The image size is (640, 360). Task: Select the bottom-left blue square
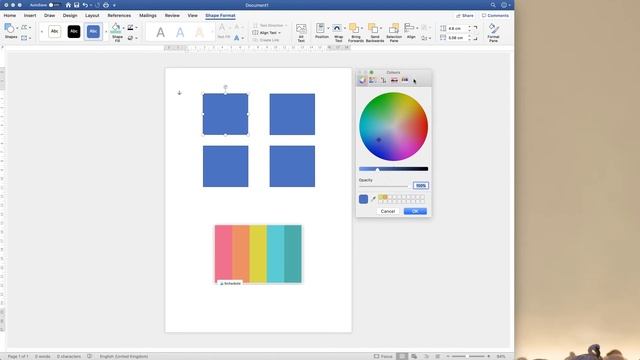[x=225, y=167]
